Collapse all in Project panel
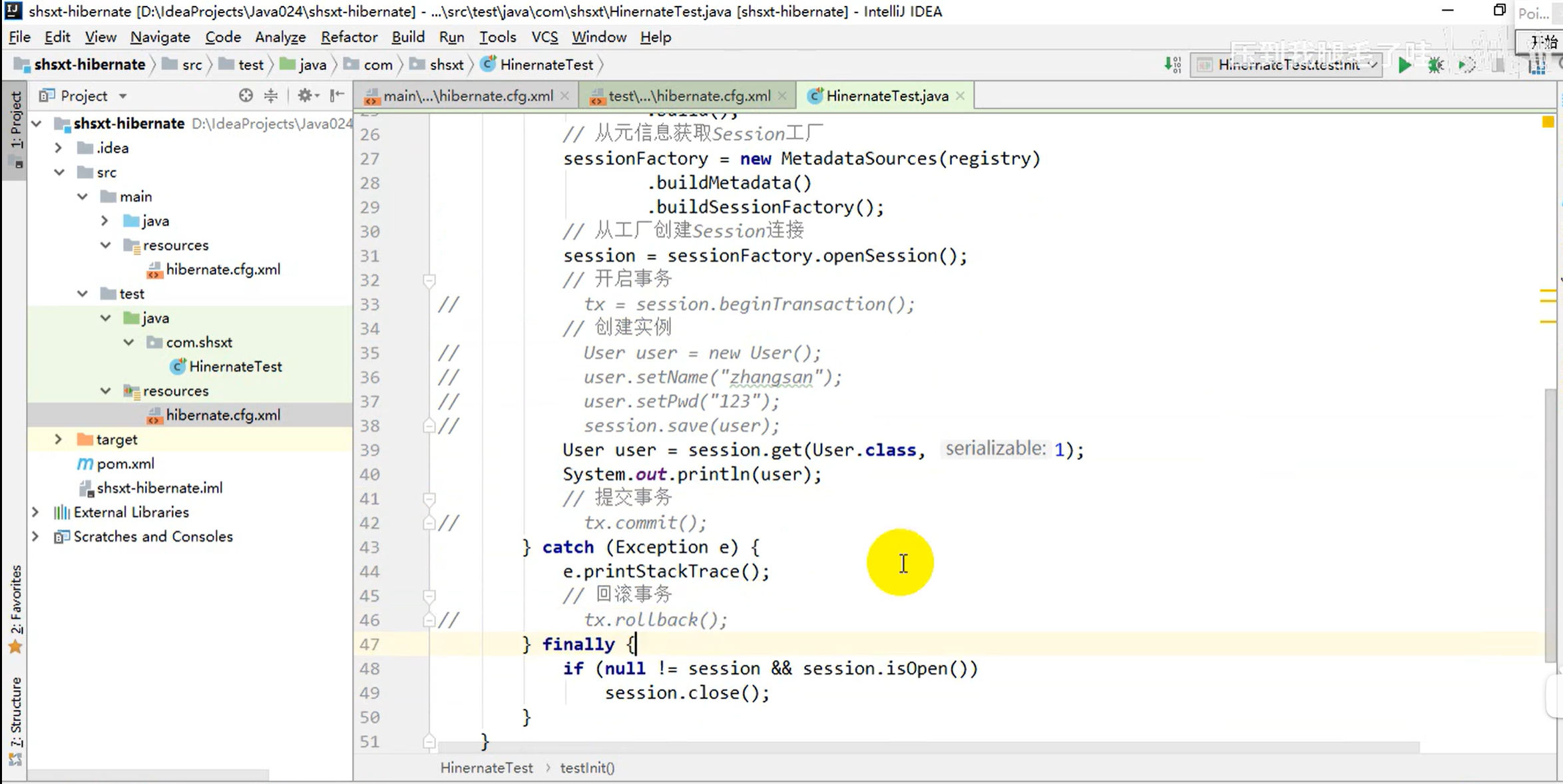Viewport: 1563px width, 784px height. click(271, 96)
